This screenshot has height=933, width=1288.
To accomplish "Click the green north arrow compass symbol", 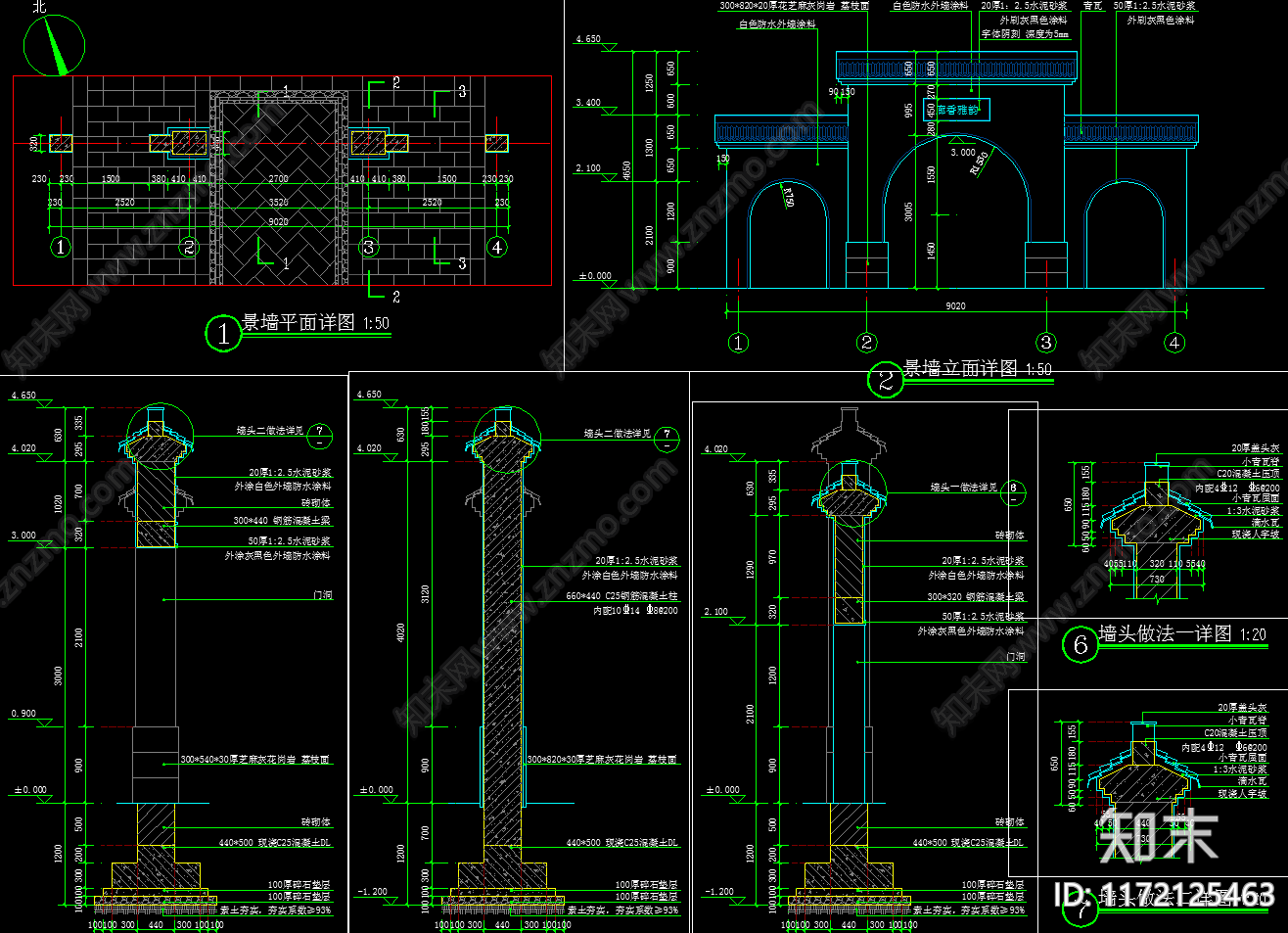I will coord(54,45).
